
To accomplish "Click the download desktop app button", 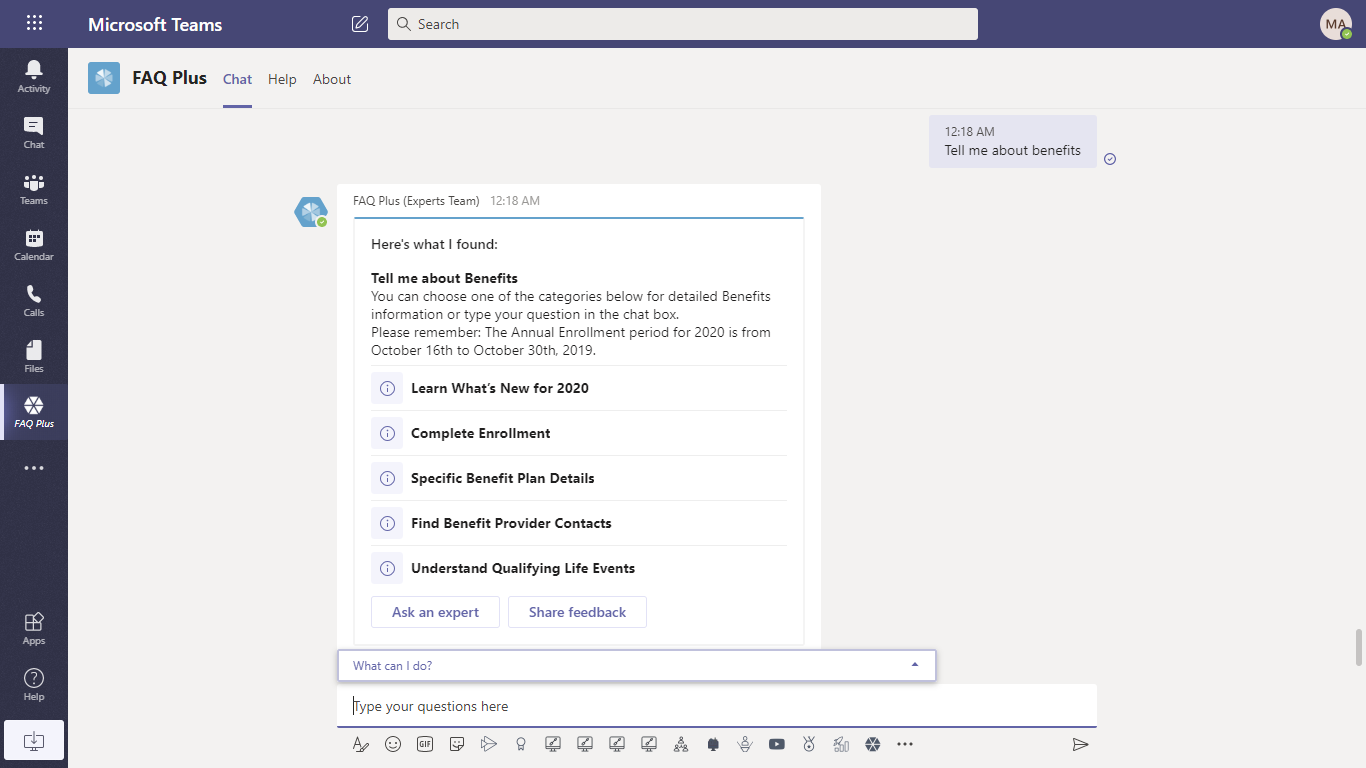I will coord(34,740).
